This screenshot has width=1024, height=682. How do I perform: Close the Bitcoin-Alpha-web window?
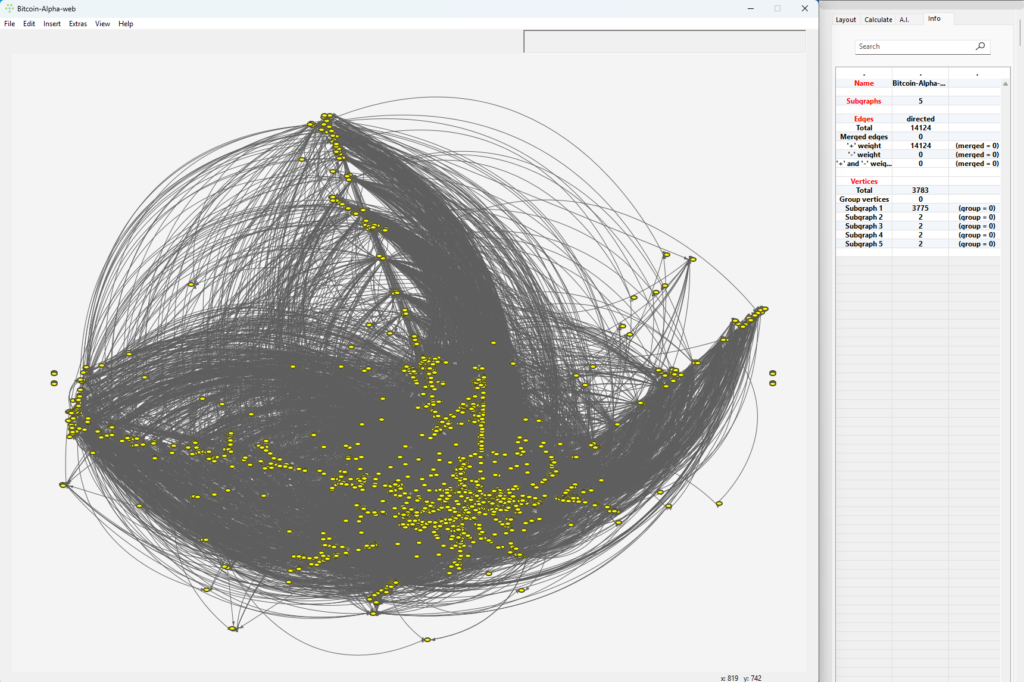pos(804,8)
